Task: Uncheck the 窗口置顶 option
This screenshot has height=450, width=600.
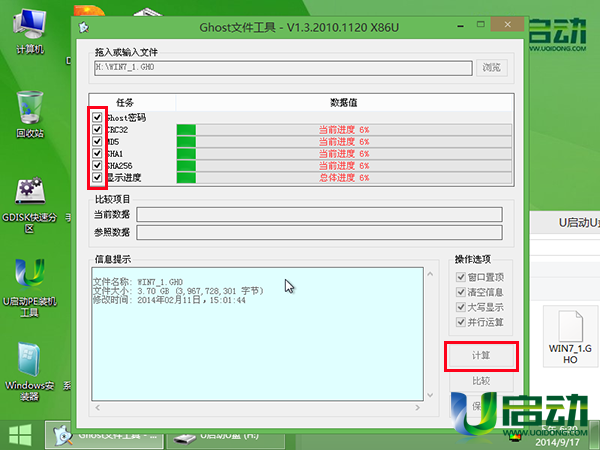Action: point(460,277)
